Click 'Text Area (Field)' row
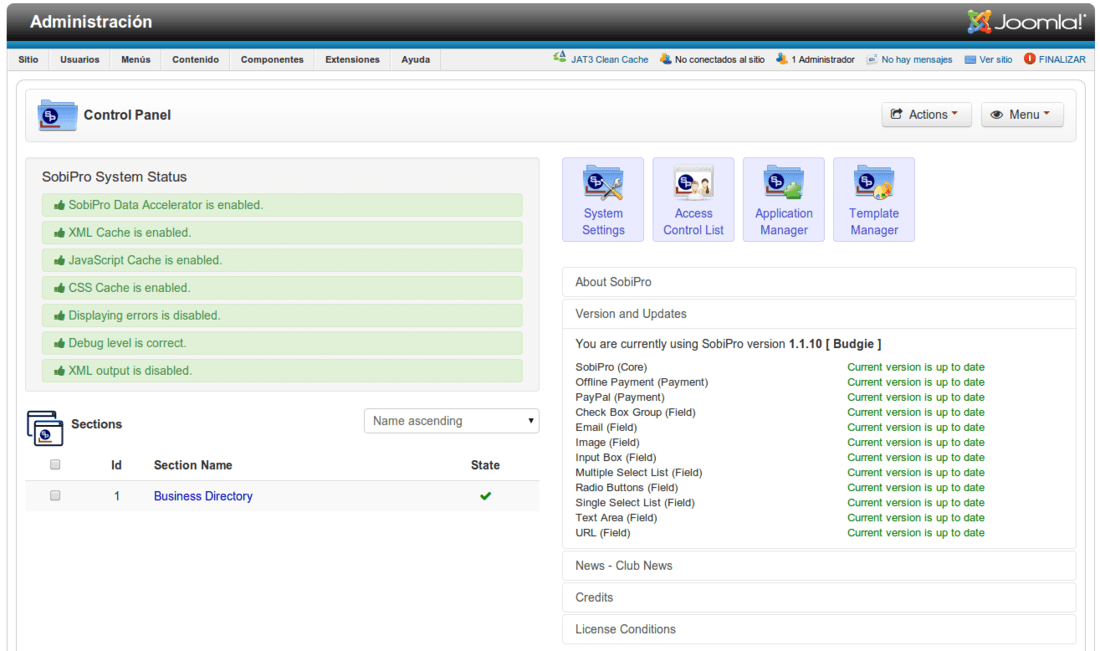 point(616,518)
